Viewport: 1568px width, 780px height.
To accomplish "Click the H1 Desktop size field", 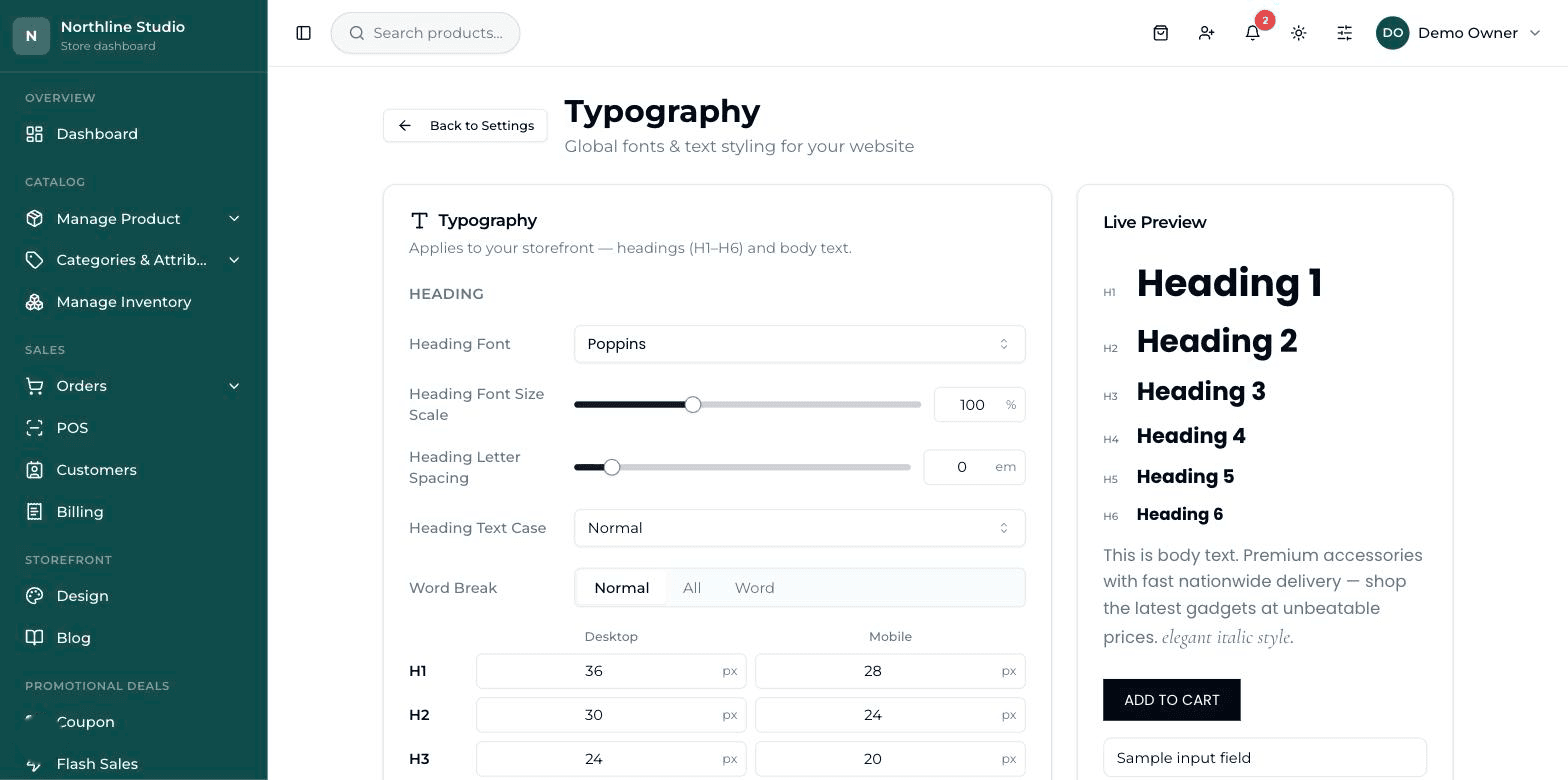I will pyautogui.click(x=611, y=671).
